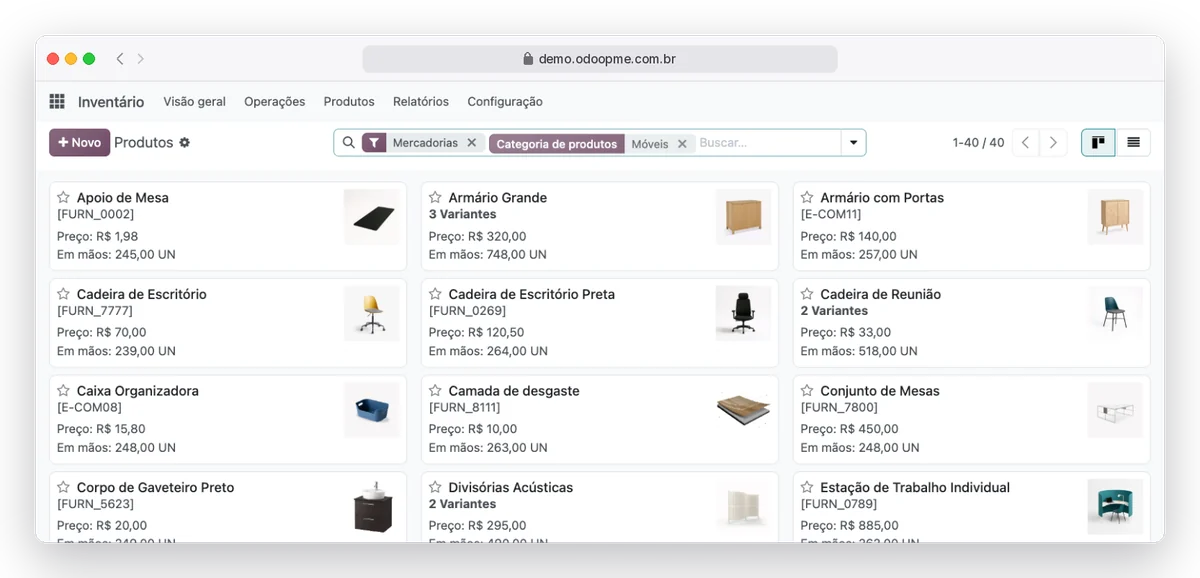Open the Cadeira de Reunião product title
1200x578 pixels.
(x=880, y=294)
